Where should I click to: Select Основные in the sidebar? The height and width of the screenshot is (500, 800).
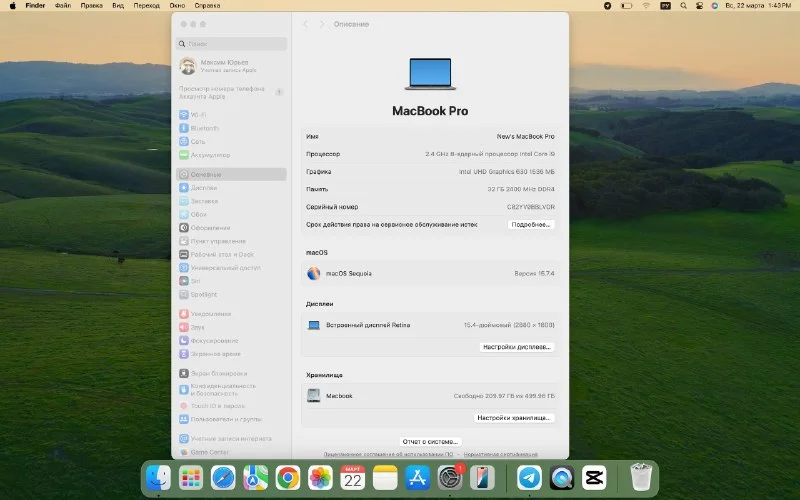(231, 174)
